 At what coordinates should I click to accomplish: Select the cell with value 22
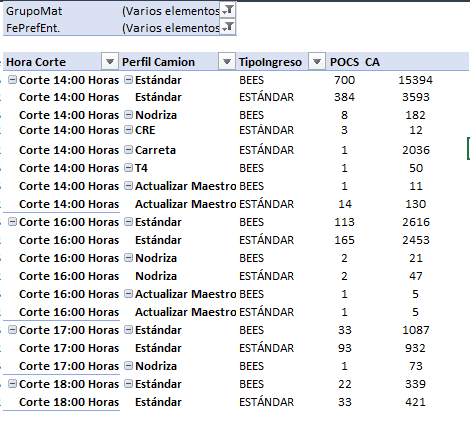click(345, 384)
